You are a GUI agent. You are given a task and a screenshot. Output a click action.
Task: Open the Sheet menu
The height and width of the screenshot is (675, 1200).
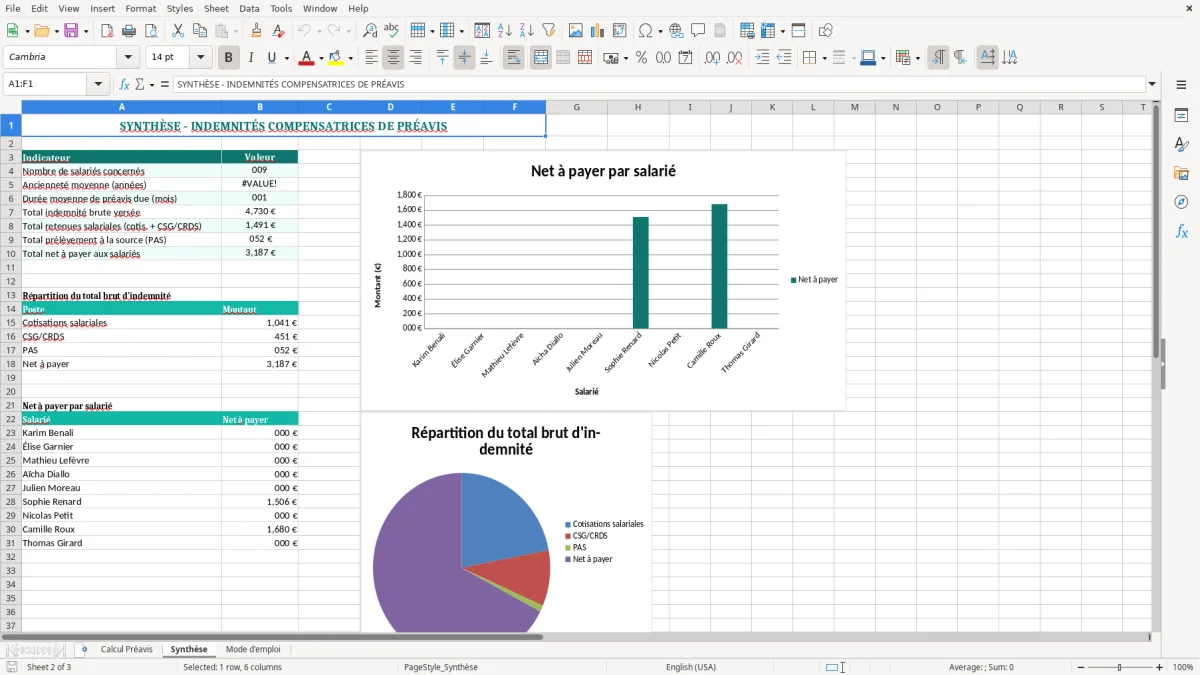[216, 8]
